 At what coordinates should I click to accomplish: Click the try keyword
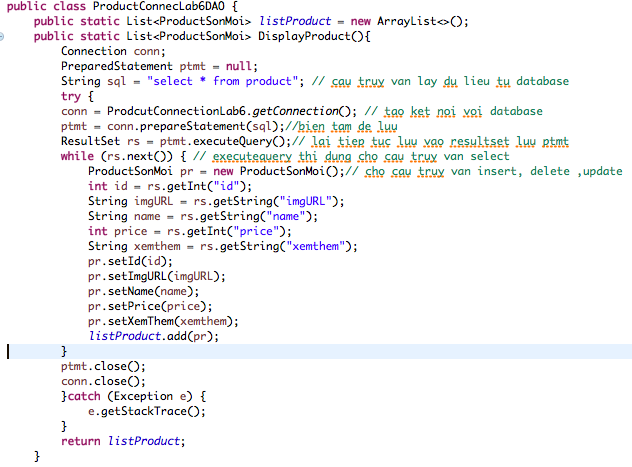[x=71, y=96]
